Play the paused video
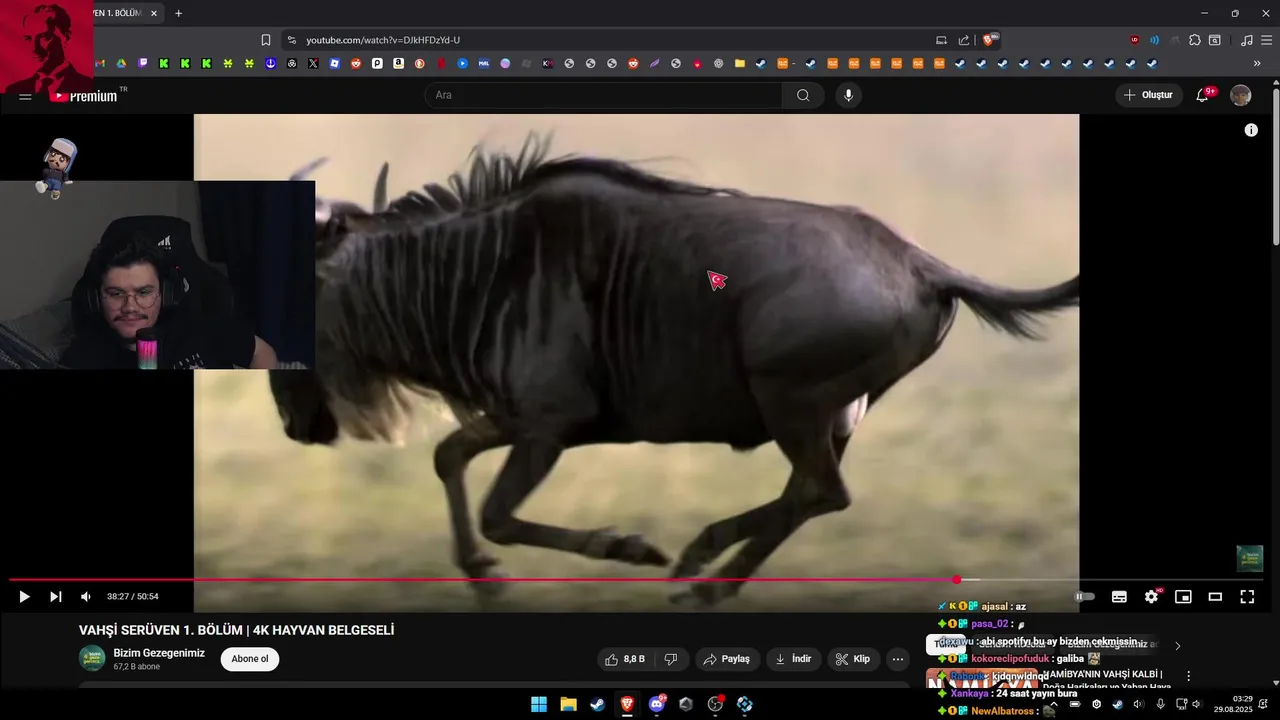The width and height of the screenshot is (1280, 720). pos(24,596)
